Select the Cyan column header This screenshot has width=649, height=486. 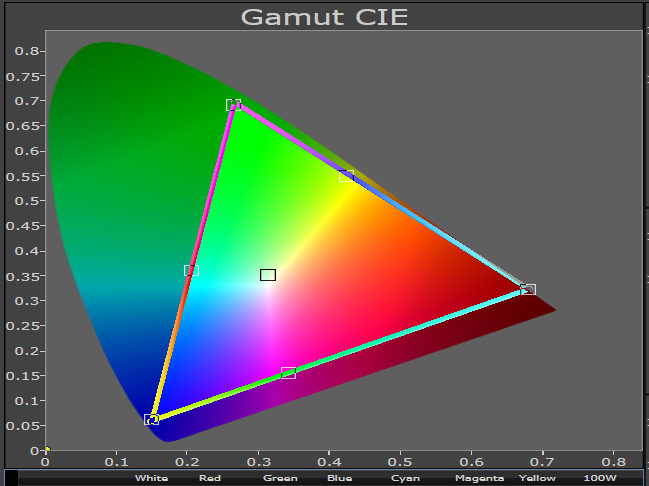(405, 478)
